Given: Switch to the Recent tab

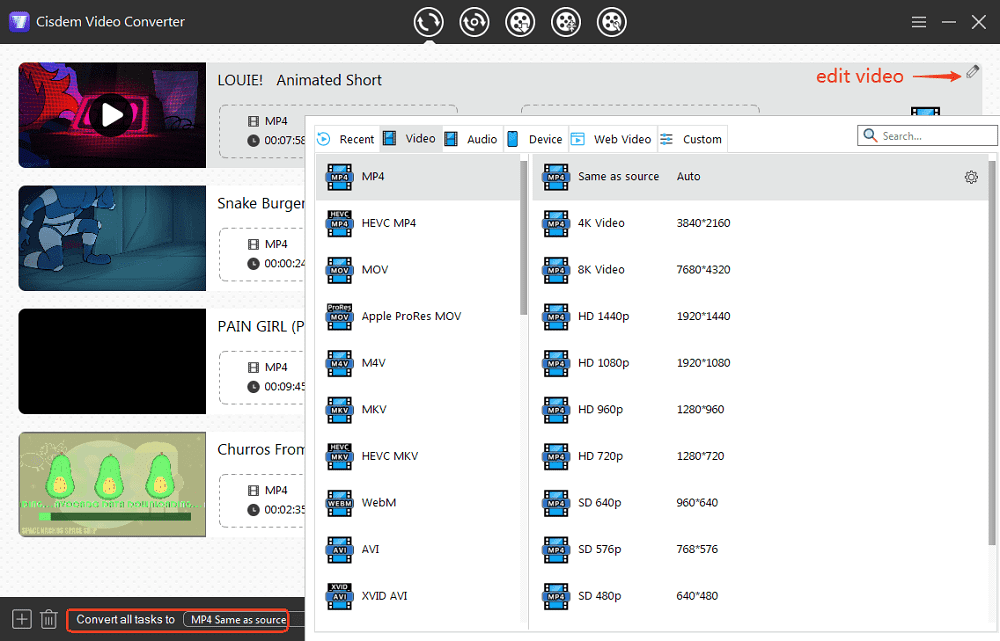Looking at the screenshot, I should [347, 139].
